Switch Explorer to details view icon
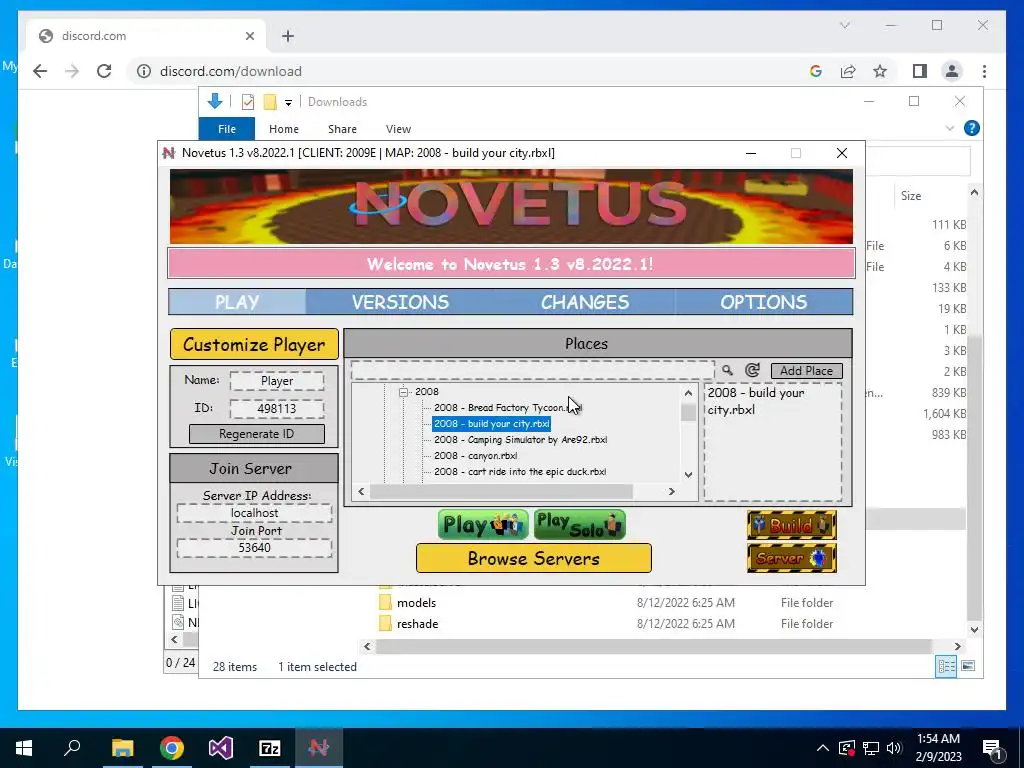 pos(946,666)
